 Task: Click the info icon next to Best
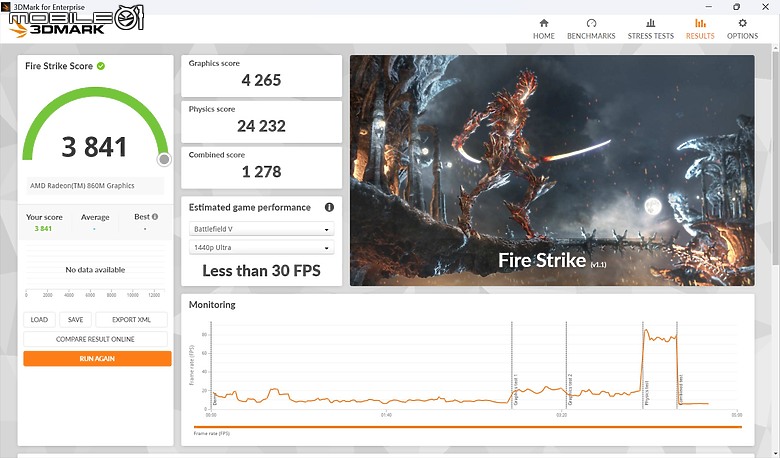(155, 217)
